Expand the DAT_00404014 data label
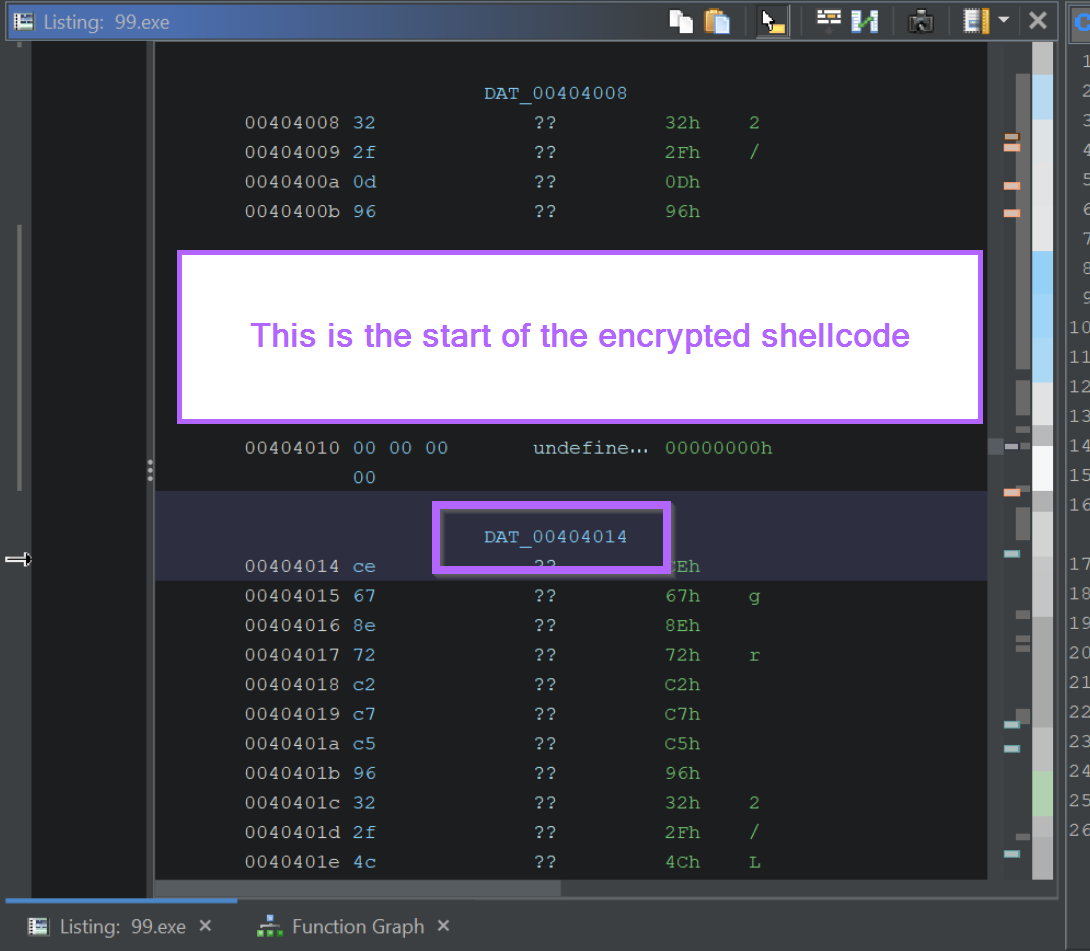The image size is (1090, 951). coord(552,536)
